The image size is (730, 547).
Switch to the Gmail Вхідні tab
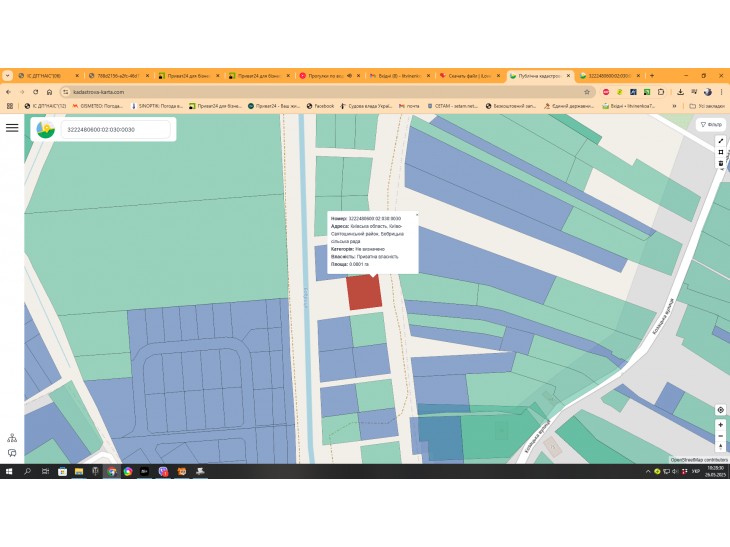click(399, 75)
